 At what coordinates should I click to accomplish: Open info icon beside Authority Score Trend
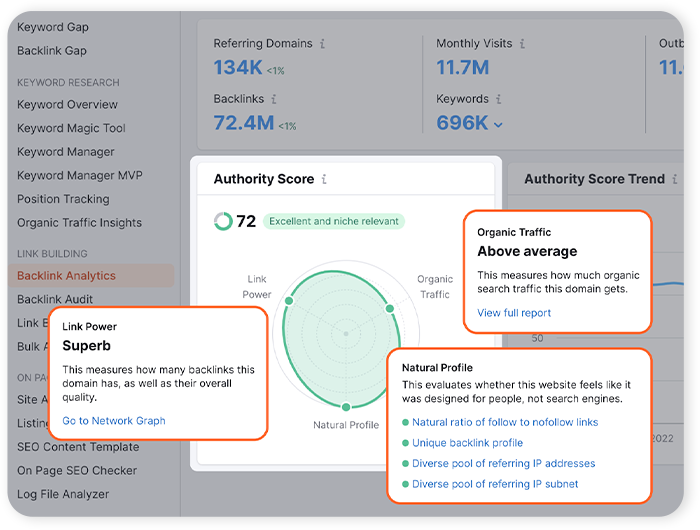tap(675, 179)
